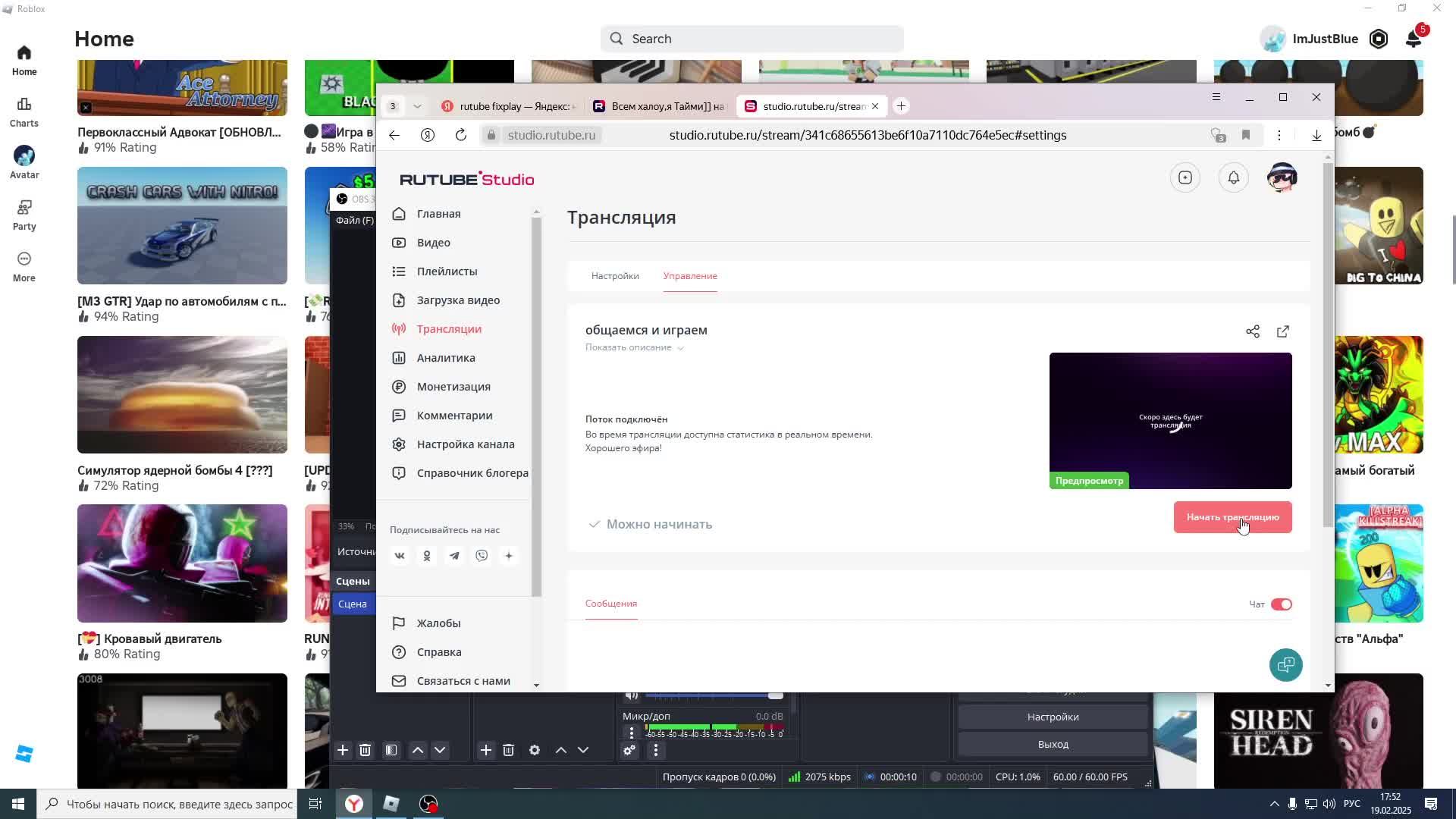Open the Viber social link
Image resolution: width=1456 pixels, height=819 pixels.
[x=482, y=556]
